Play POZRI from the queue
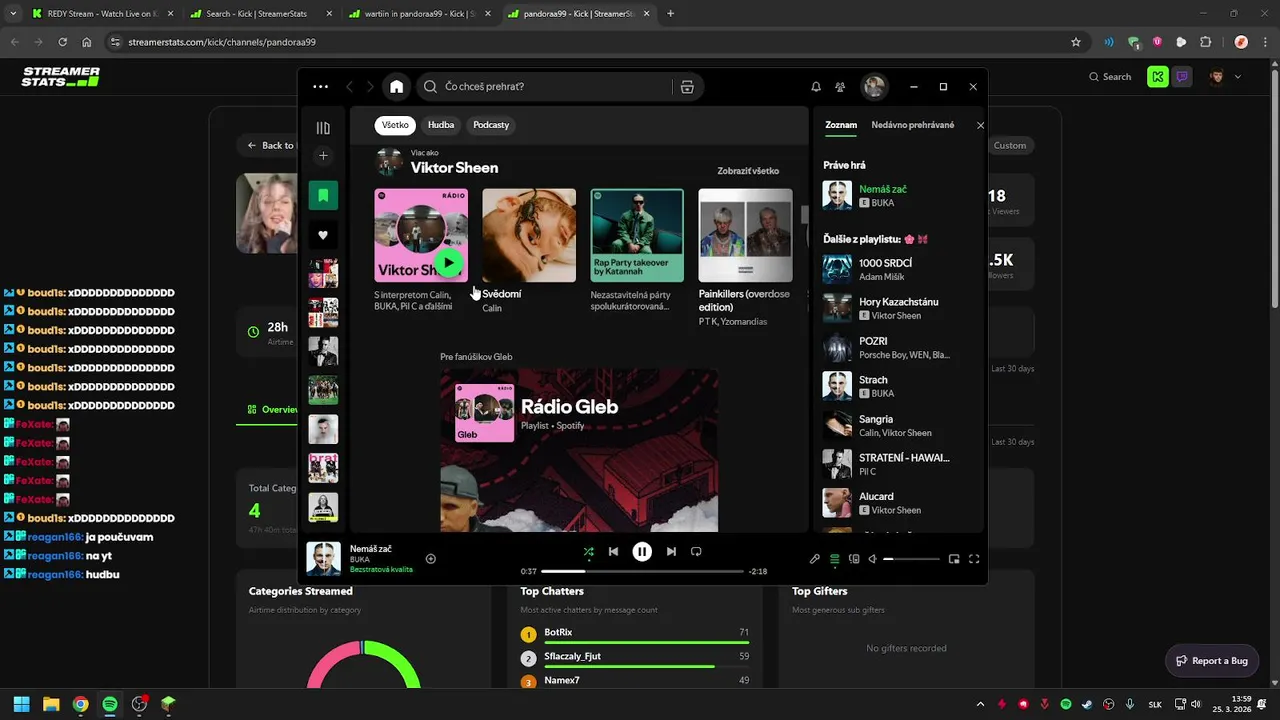Image resolution: width=1280 pixels, height=720 pixels. 897,347
